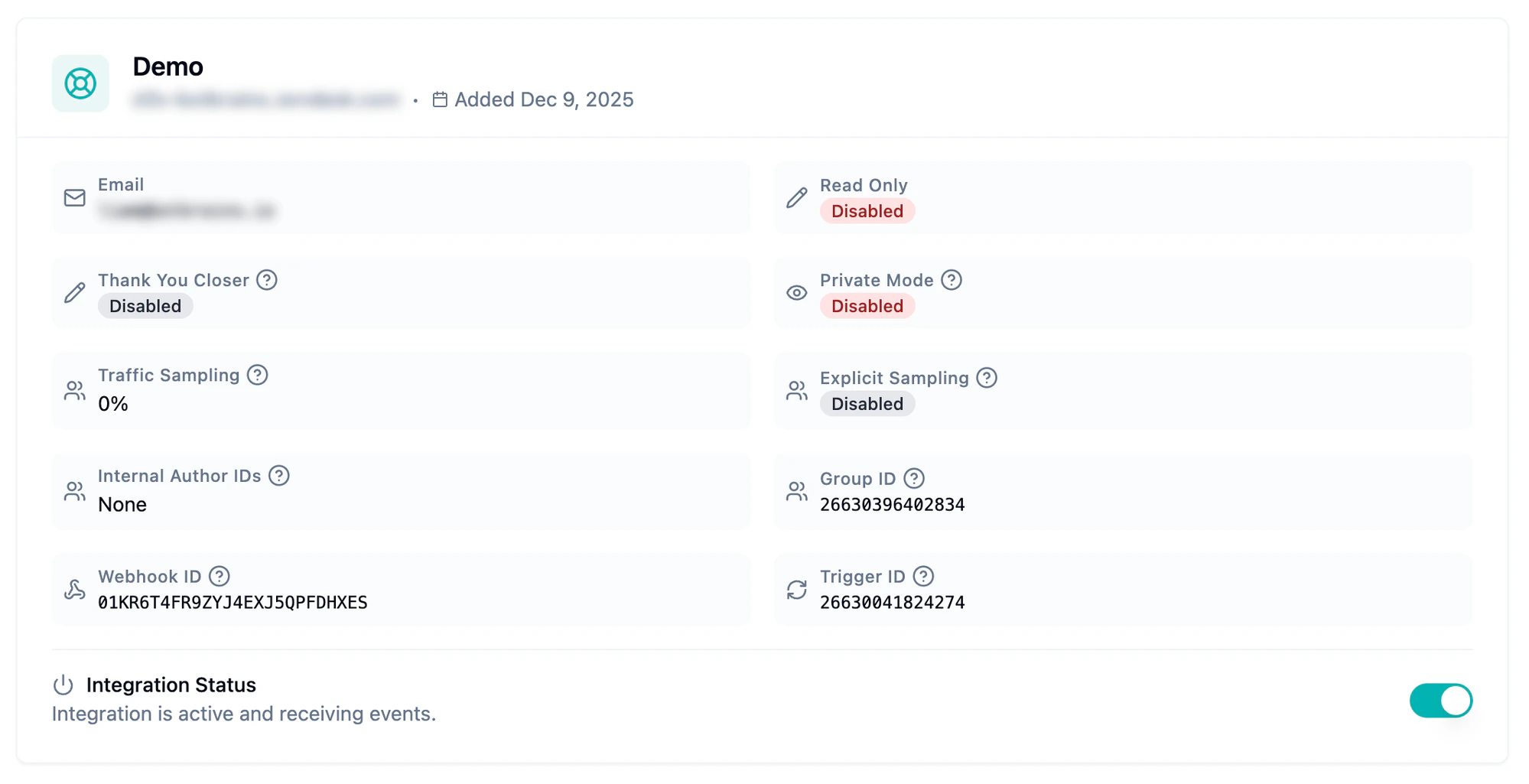Open the Private Mode help question icon
The height and width of the screenshot is (784, 1529).
[952, 280]
